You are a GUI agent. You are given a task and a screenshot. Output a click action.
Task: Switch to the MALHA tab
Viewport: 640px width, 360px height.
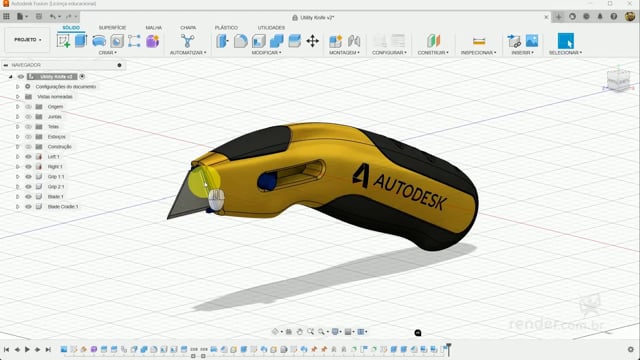pos(154,27)
